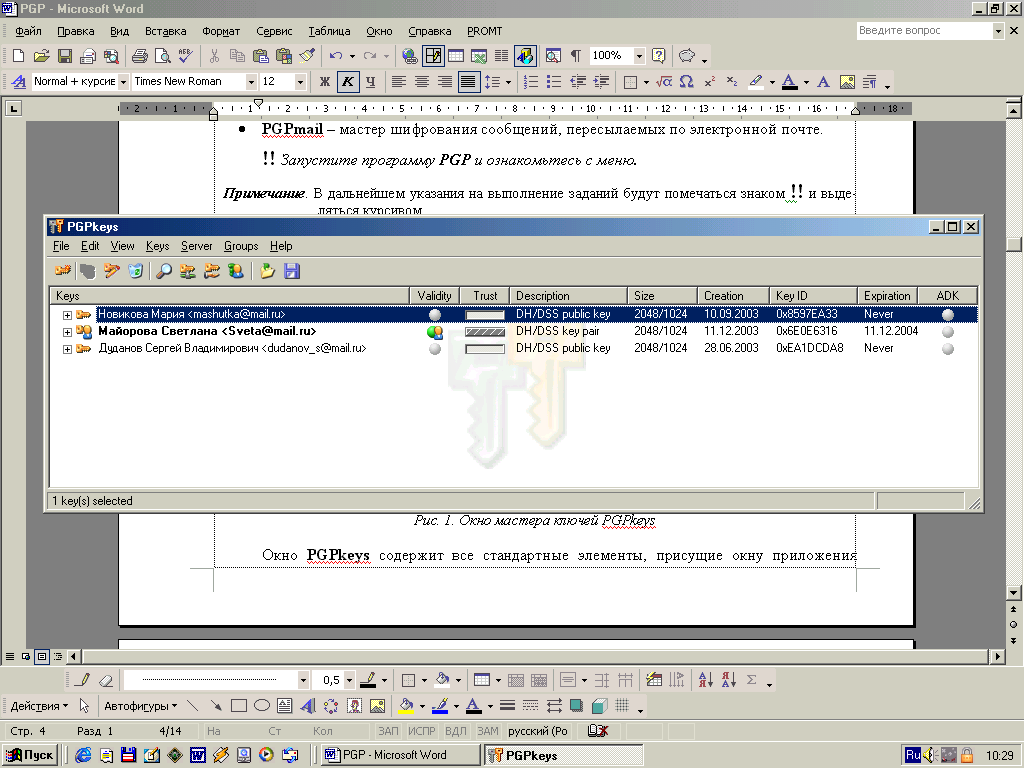Open the Zoom 100% dropdown

(x=639, y=56)
